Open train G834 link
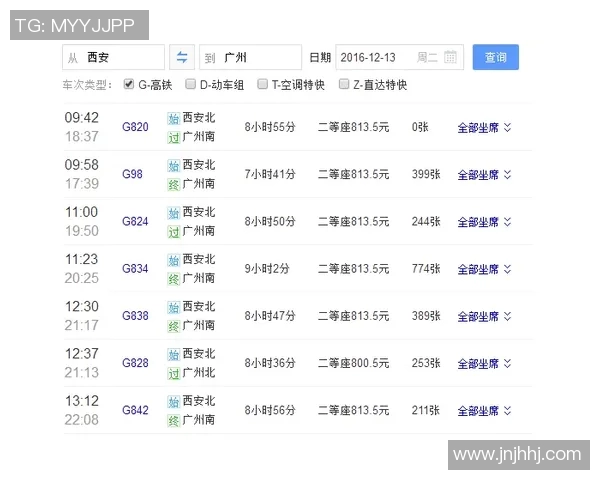Image resolution: width=600 pixels, height=480 pixels. point(135,269)
